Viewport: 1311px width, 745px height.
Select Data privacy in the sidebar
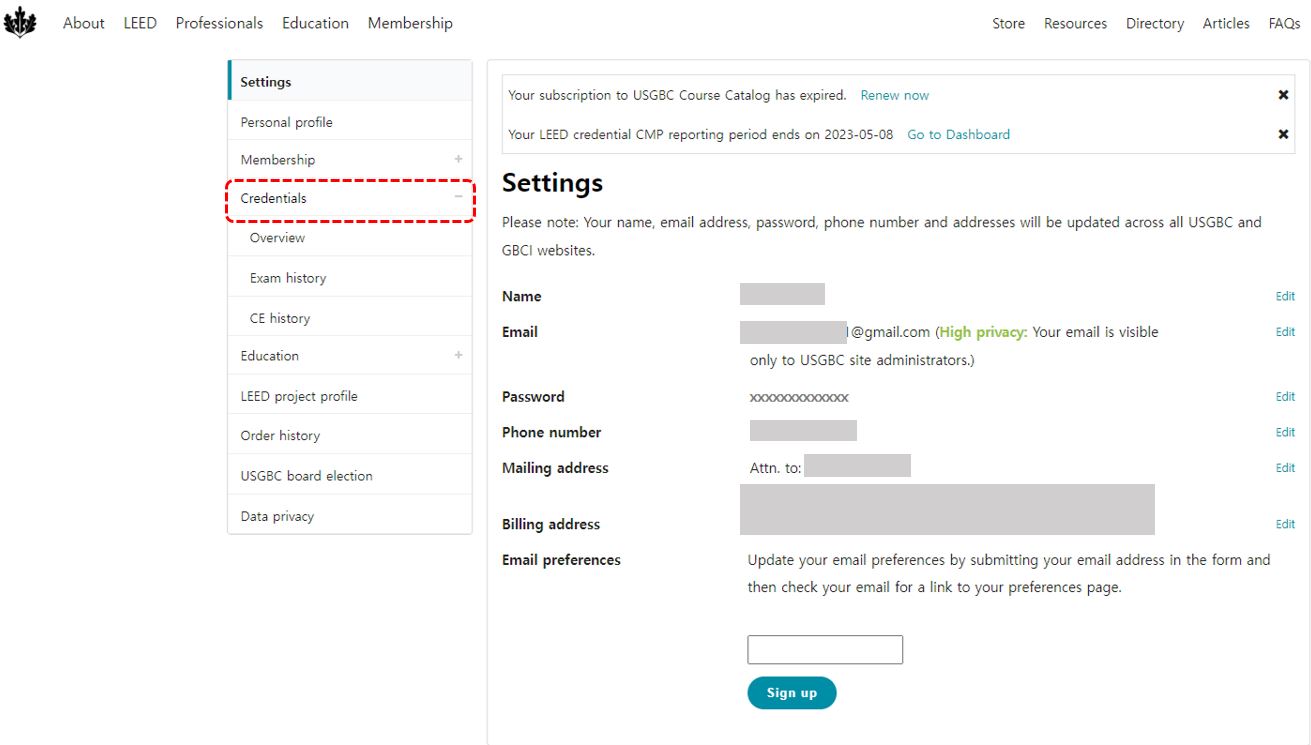[277, 516]
